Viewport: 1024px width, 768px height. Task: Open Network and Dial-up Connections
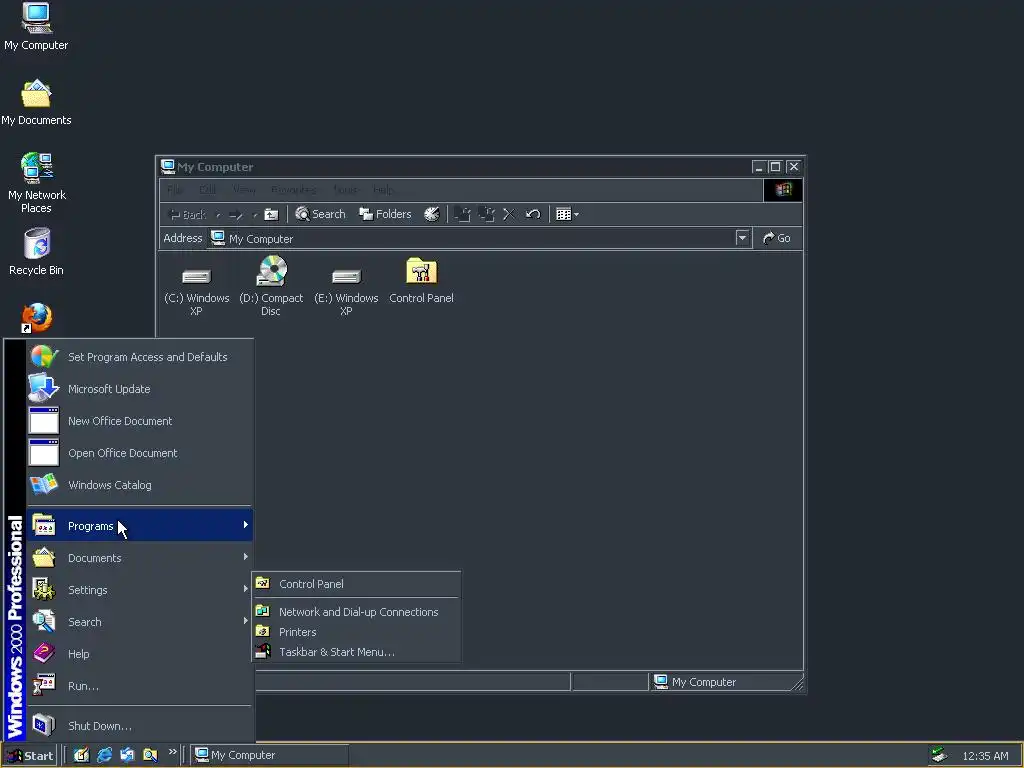357,612
